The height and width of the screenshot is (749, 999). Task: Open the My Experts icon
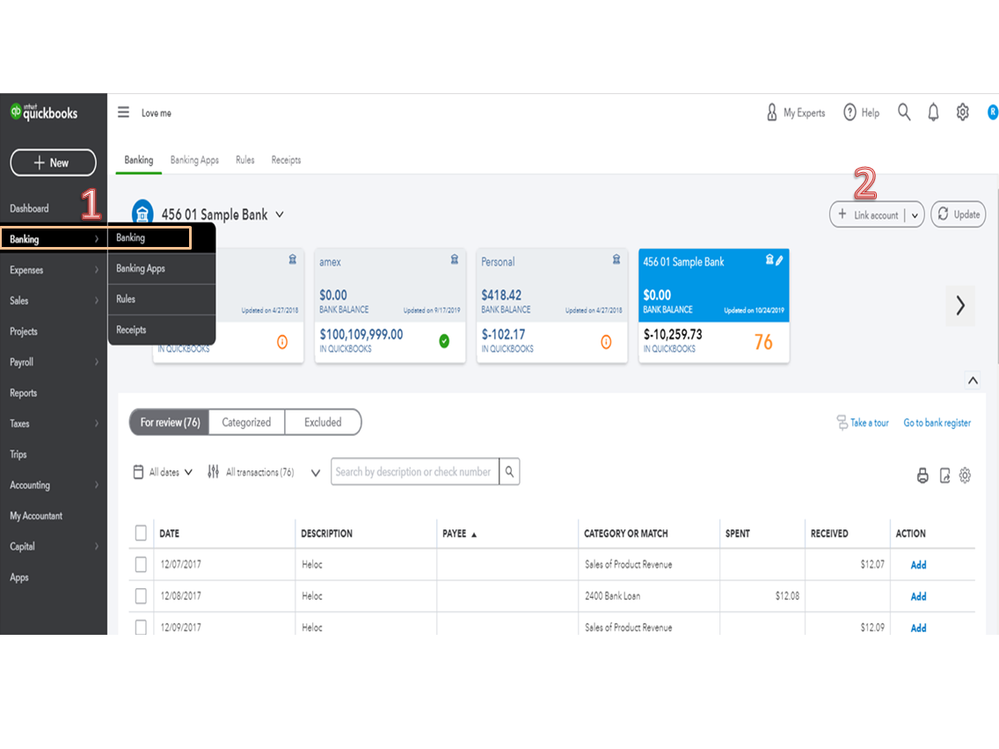(x=772, y=112)
